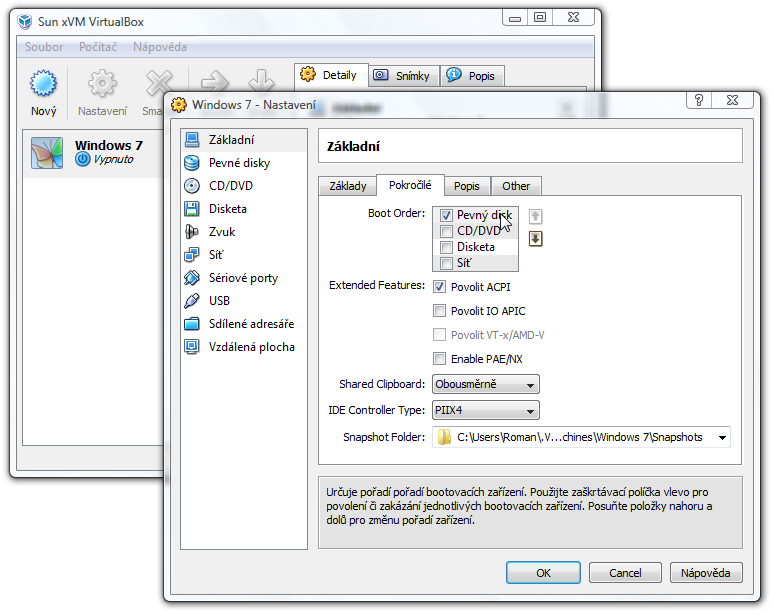The height and width of the screenshot is (613, 773).
Task: Toggle Pevný disk boot checkbox
Action: [446, 216]
